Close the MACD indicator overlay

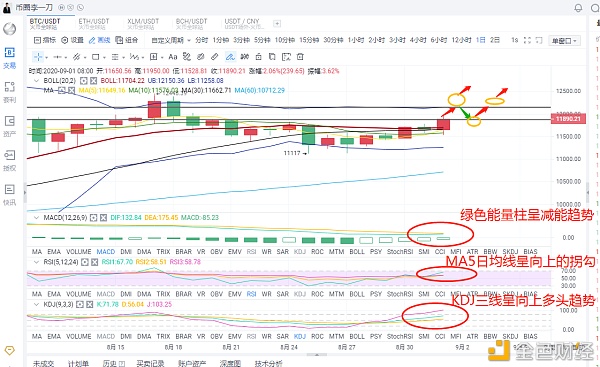coord(103,218)
